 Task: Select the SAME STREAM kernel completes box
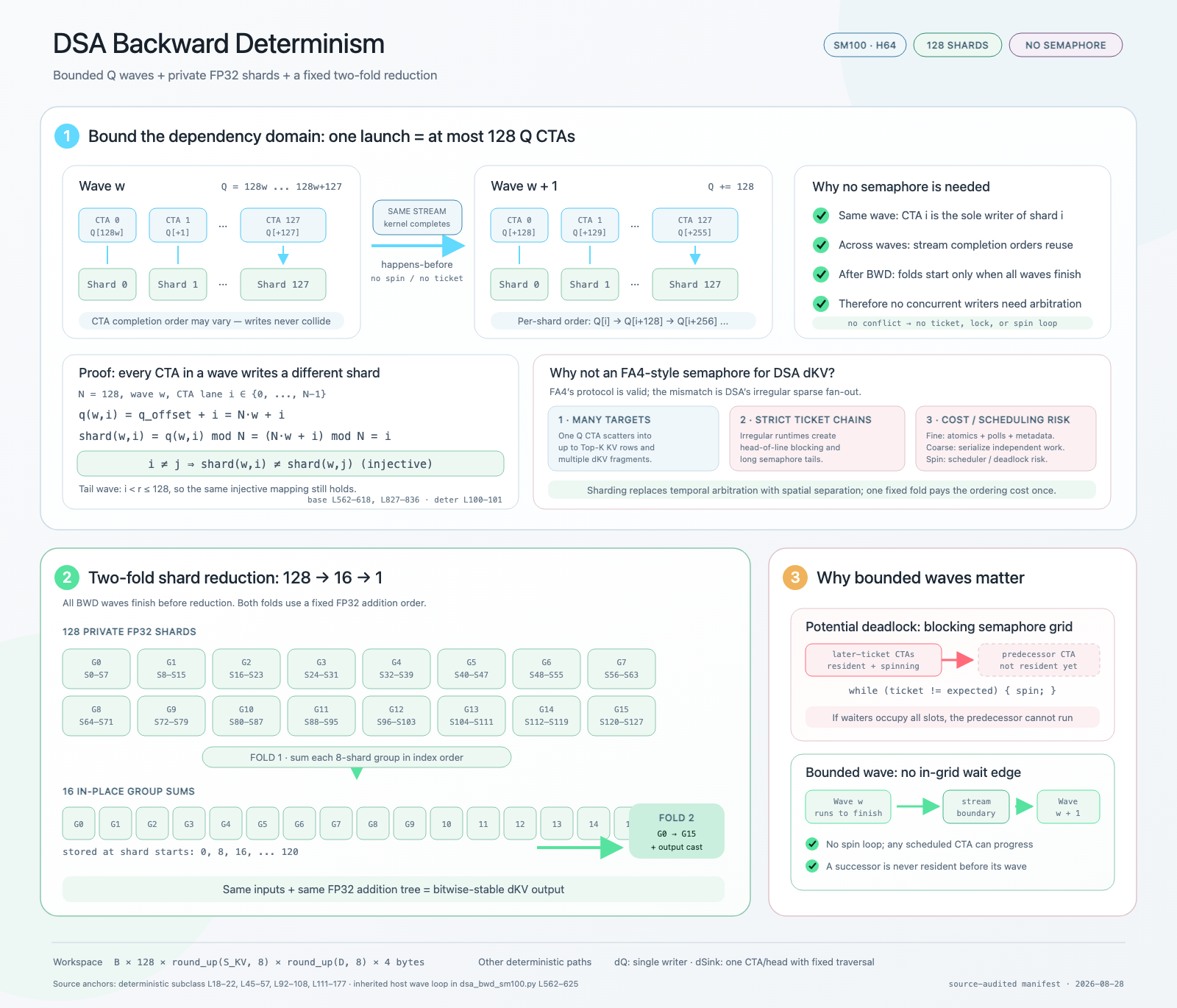pyautogui.click(x=417, y=217)
